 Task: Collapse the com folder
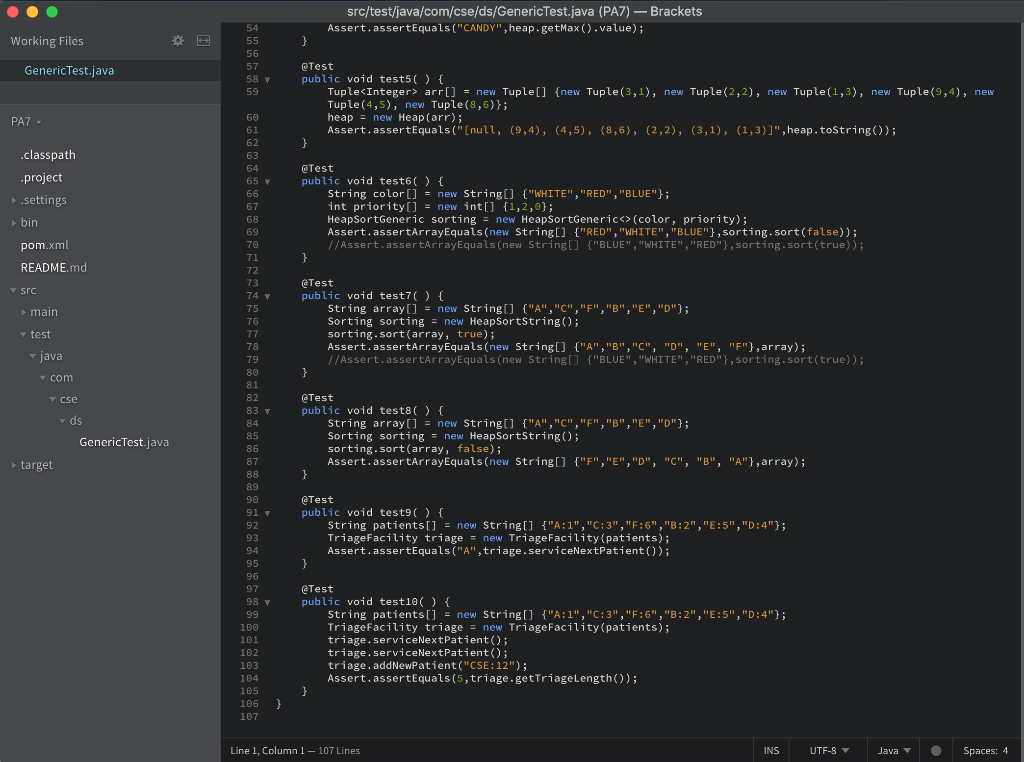[43, 377]
